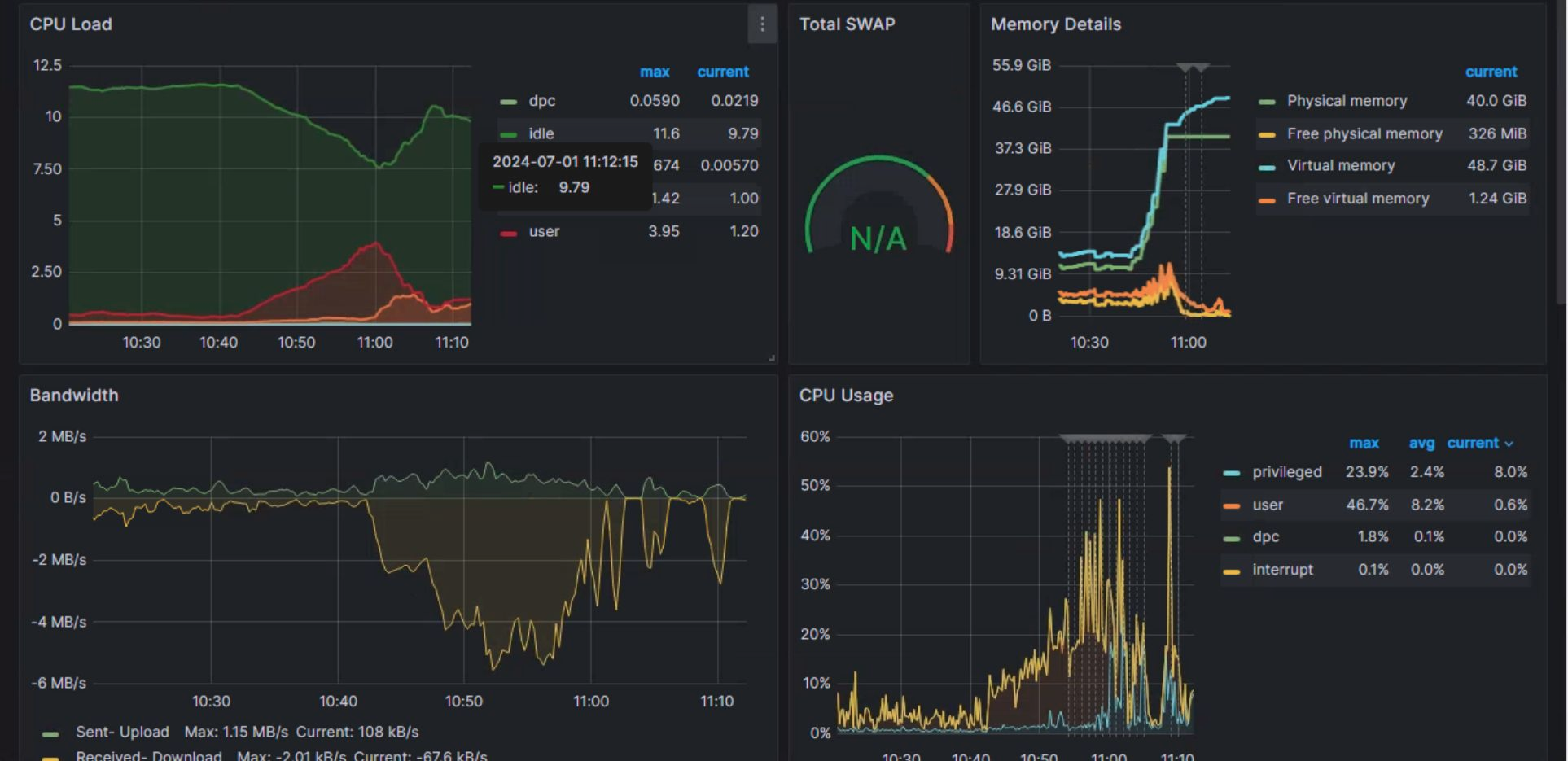The height and width of the screenshot is (761, 1568).
Task: Click the orange user swatch in CPU Usage legend
Action: click(x=1232, y=505)
